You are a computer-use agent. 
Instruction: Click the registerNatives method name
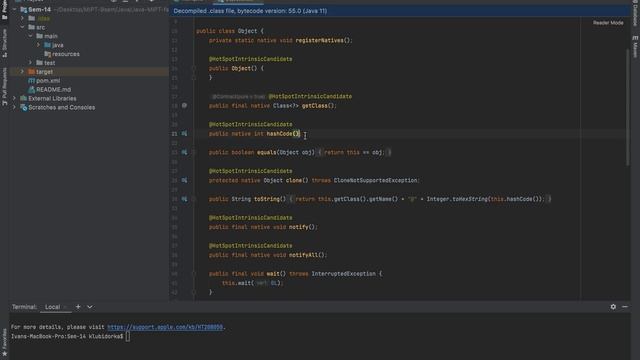point(319,40)
